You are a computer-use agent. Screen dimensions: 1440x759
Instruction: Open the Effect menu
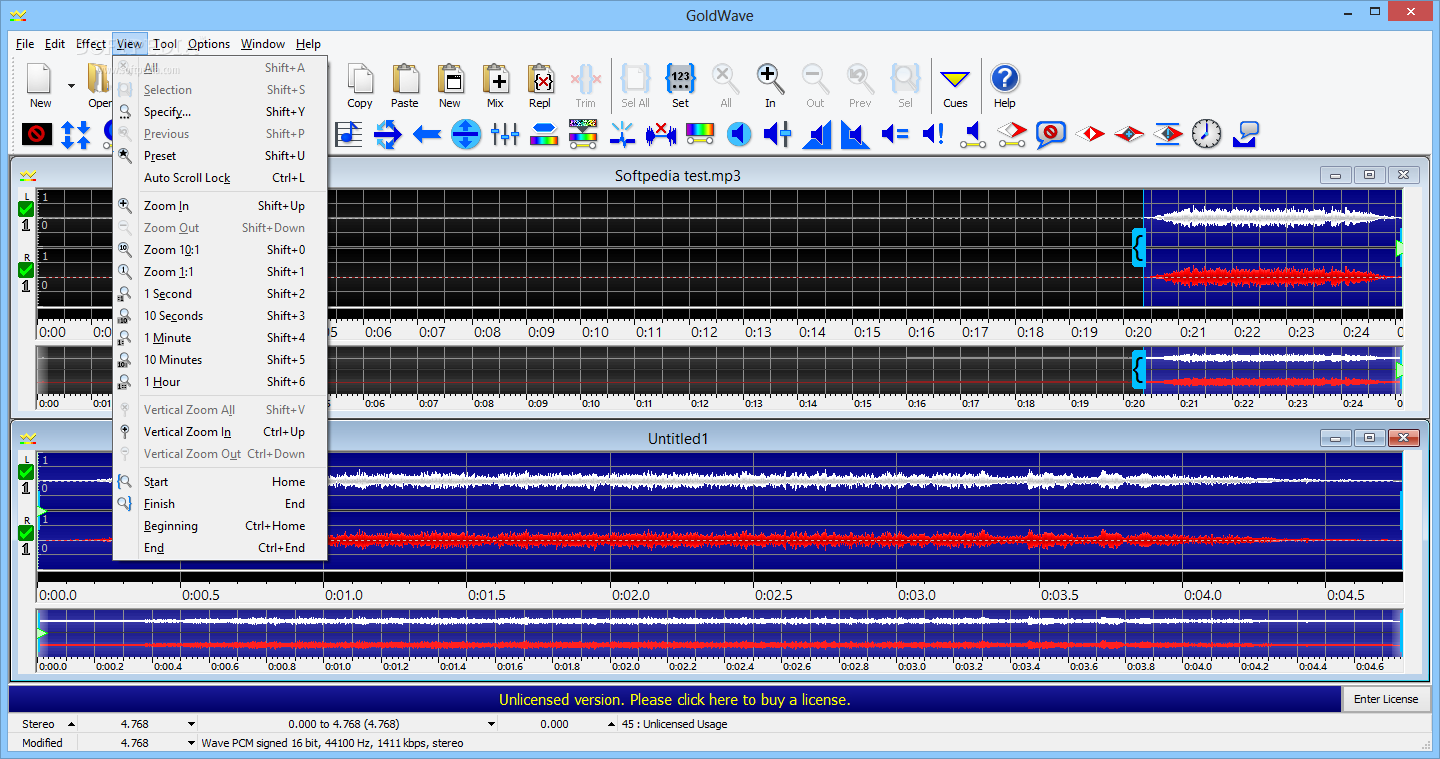click(x=91, y=44)
